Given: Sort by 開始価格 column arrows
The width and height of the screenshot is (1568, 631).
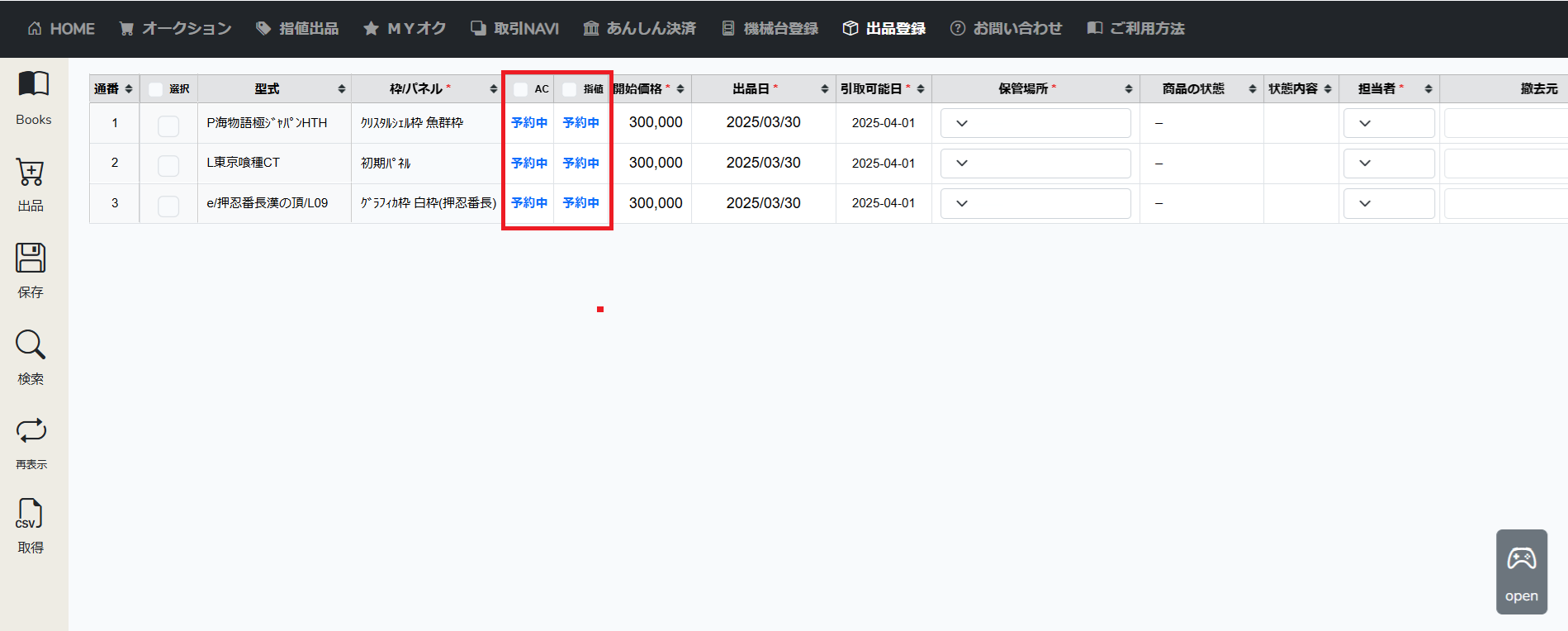Looking at the screenshot, I should pos(680,89).
